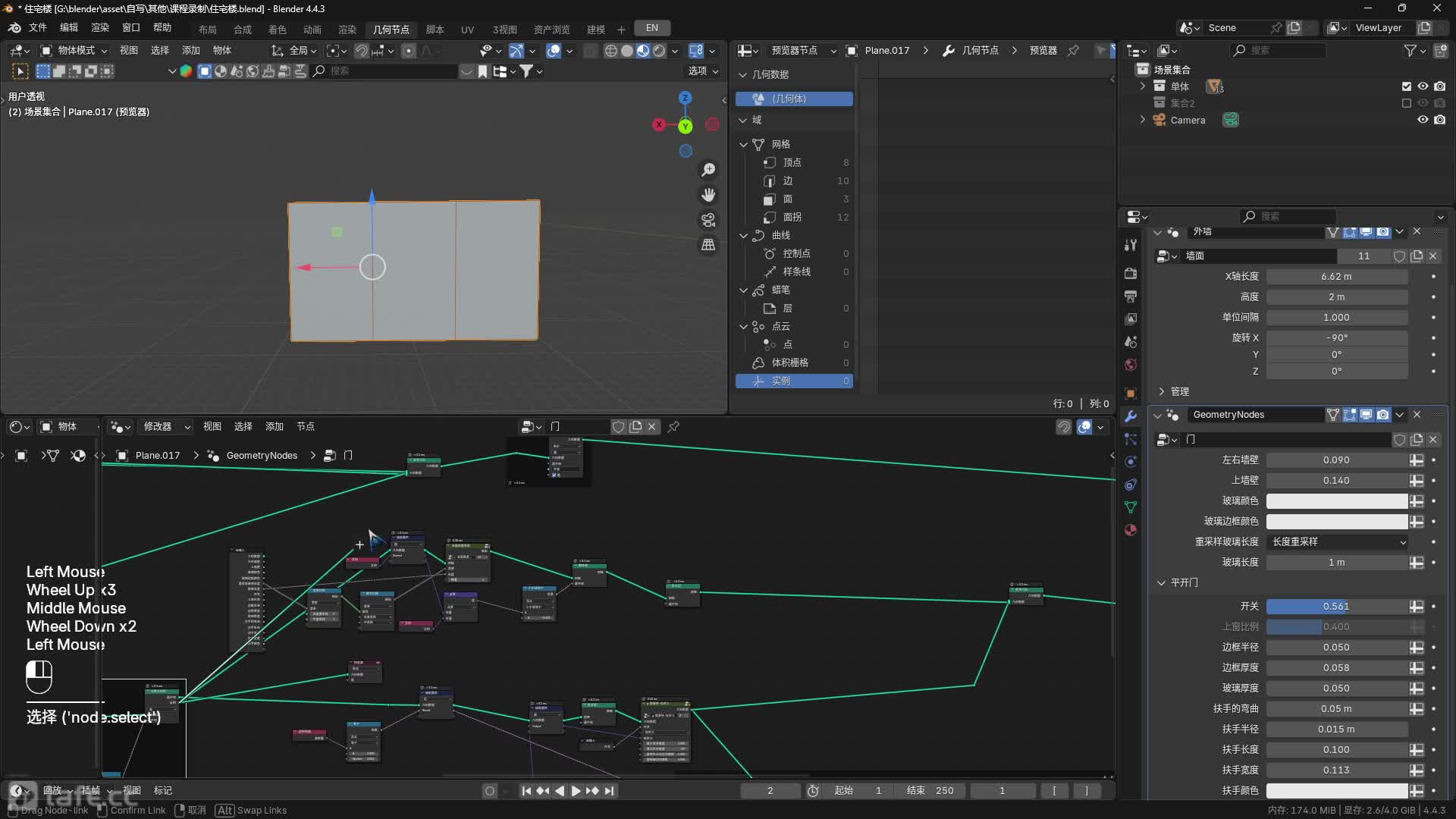Image resolution: width=1456 pixels, height=819 pixels.
Task: Disable rendering of Camera object
Action: [x=1439, y=120]
